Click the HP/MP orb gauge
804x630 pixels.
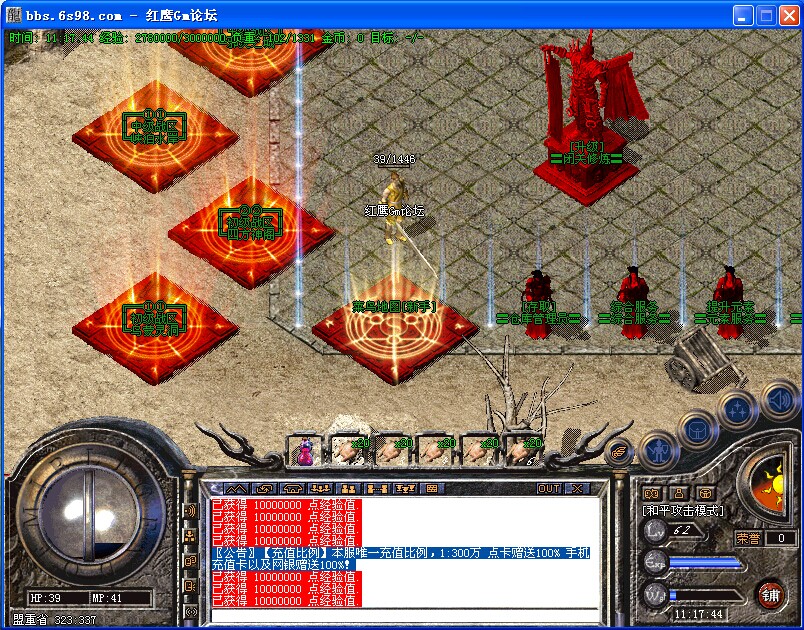tap(90, 515)
